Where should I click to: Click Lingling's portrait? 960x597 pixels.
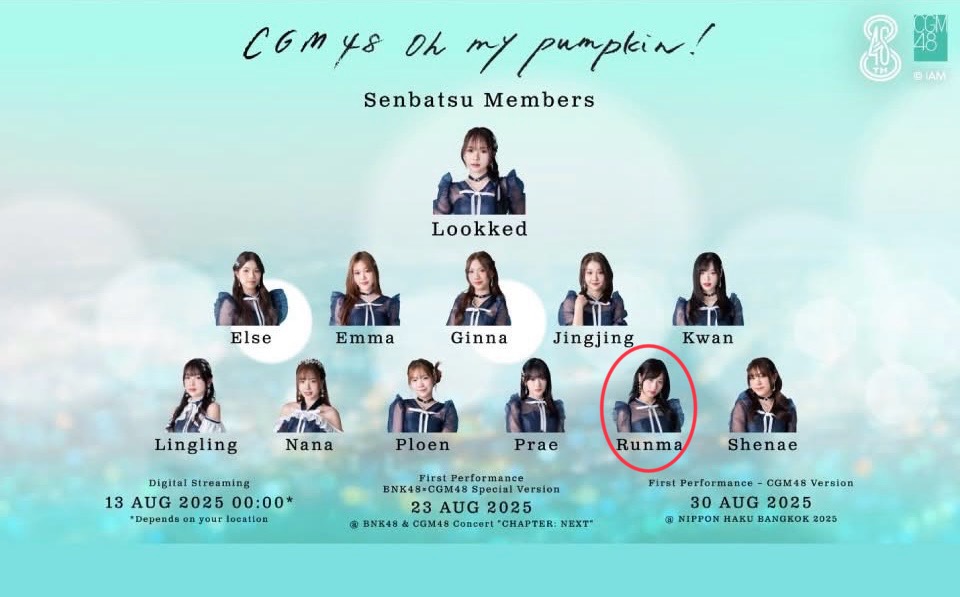click(x=195, y=396)
